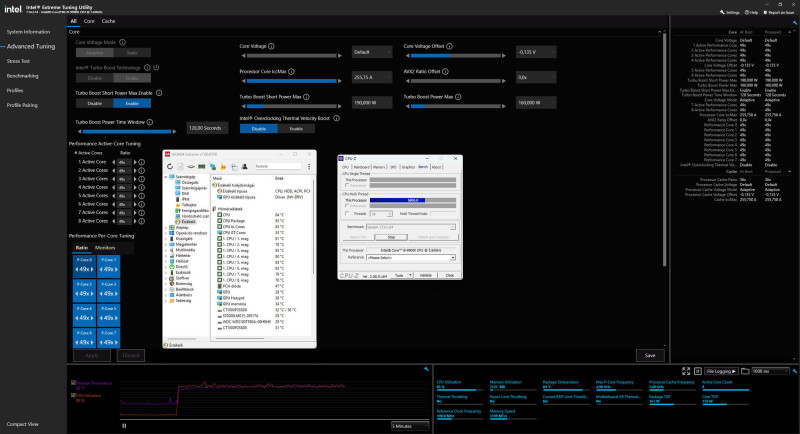Click wrench icon right of 1000 ms
The image size is (800, 434).
(795, 371)
